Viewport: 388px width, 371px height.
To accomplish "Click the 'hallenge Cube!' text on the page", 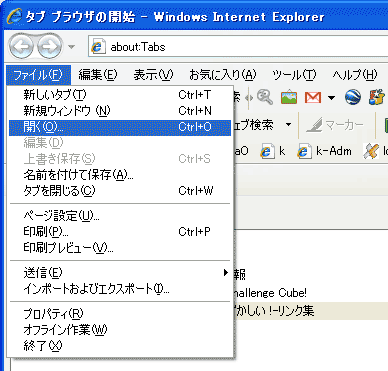I will (x=270, y=293).
